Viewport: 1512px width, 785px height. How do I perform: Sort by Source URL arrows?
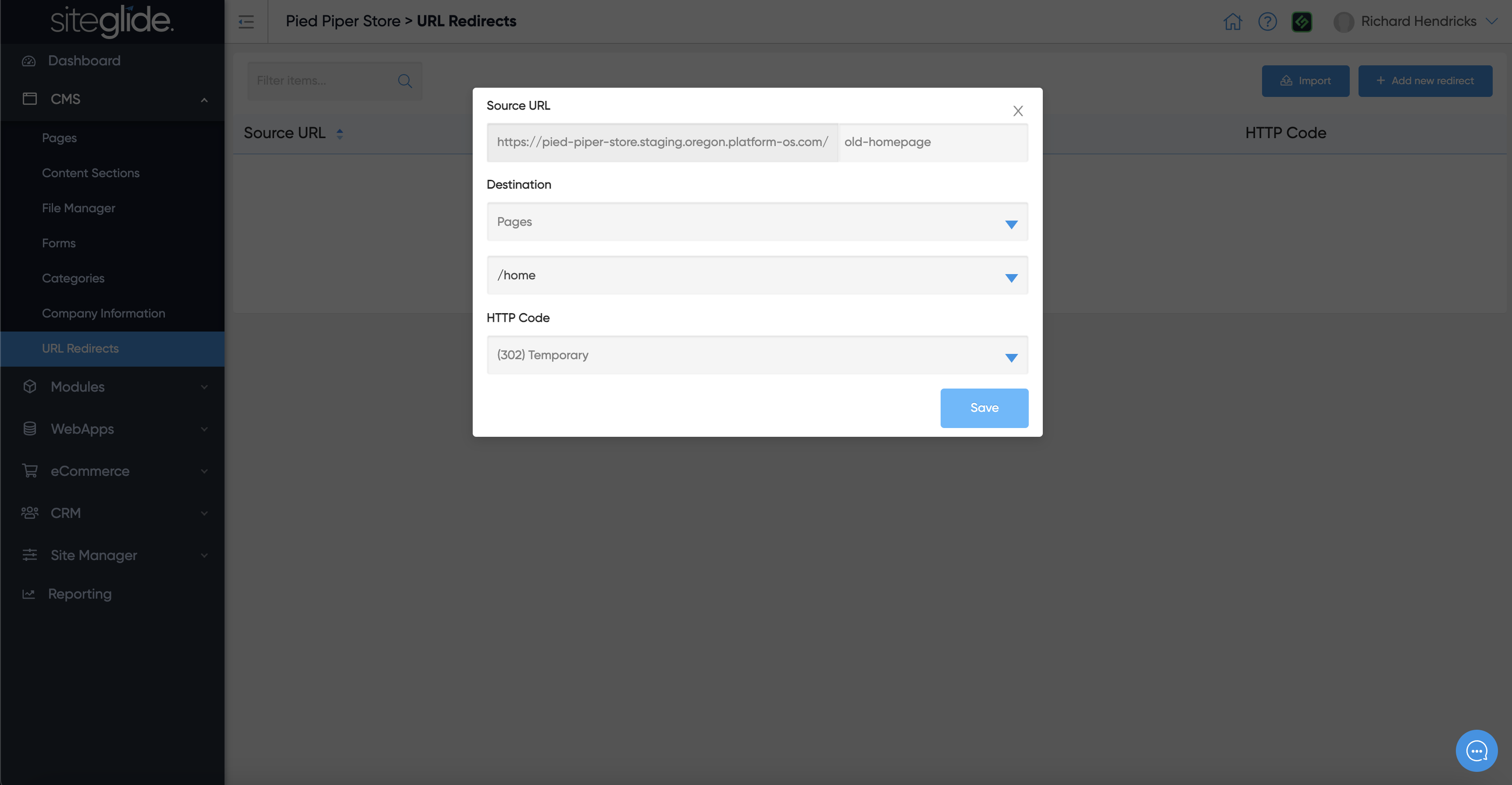[x=339, y=134]
